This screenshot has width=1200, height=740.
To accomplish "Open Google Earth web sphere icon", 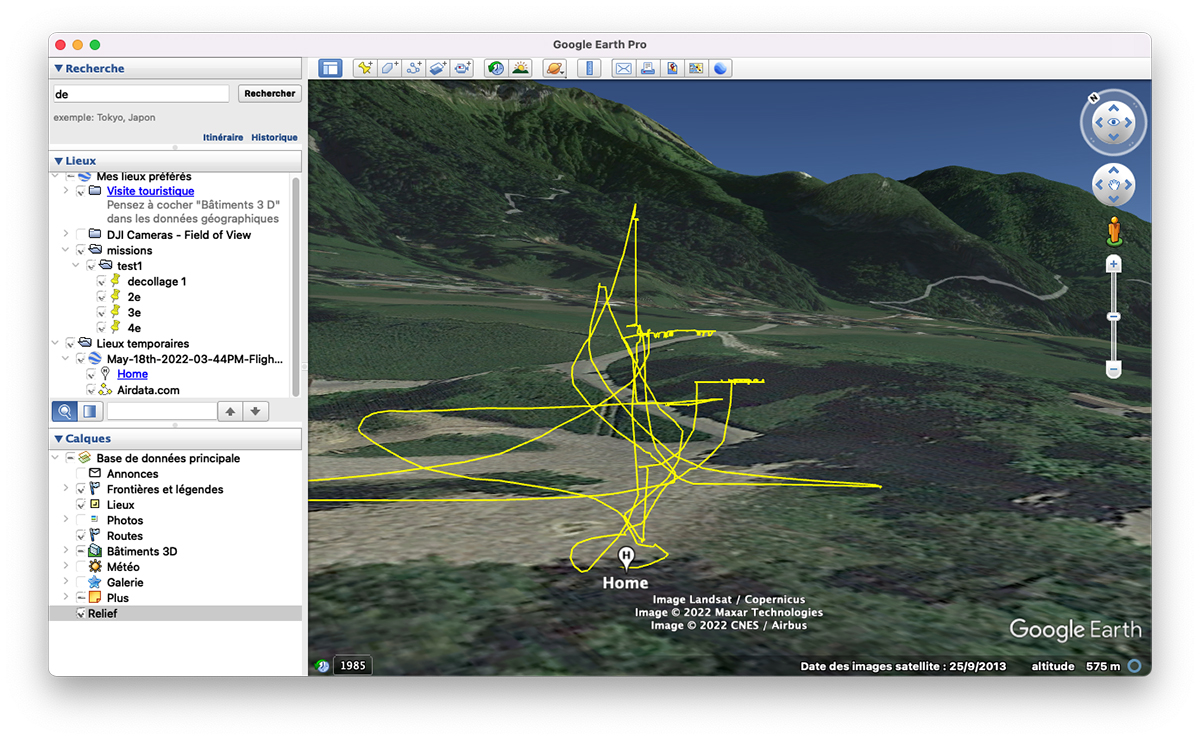I will click(720, 68).
